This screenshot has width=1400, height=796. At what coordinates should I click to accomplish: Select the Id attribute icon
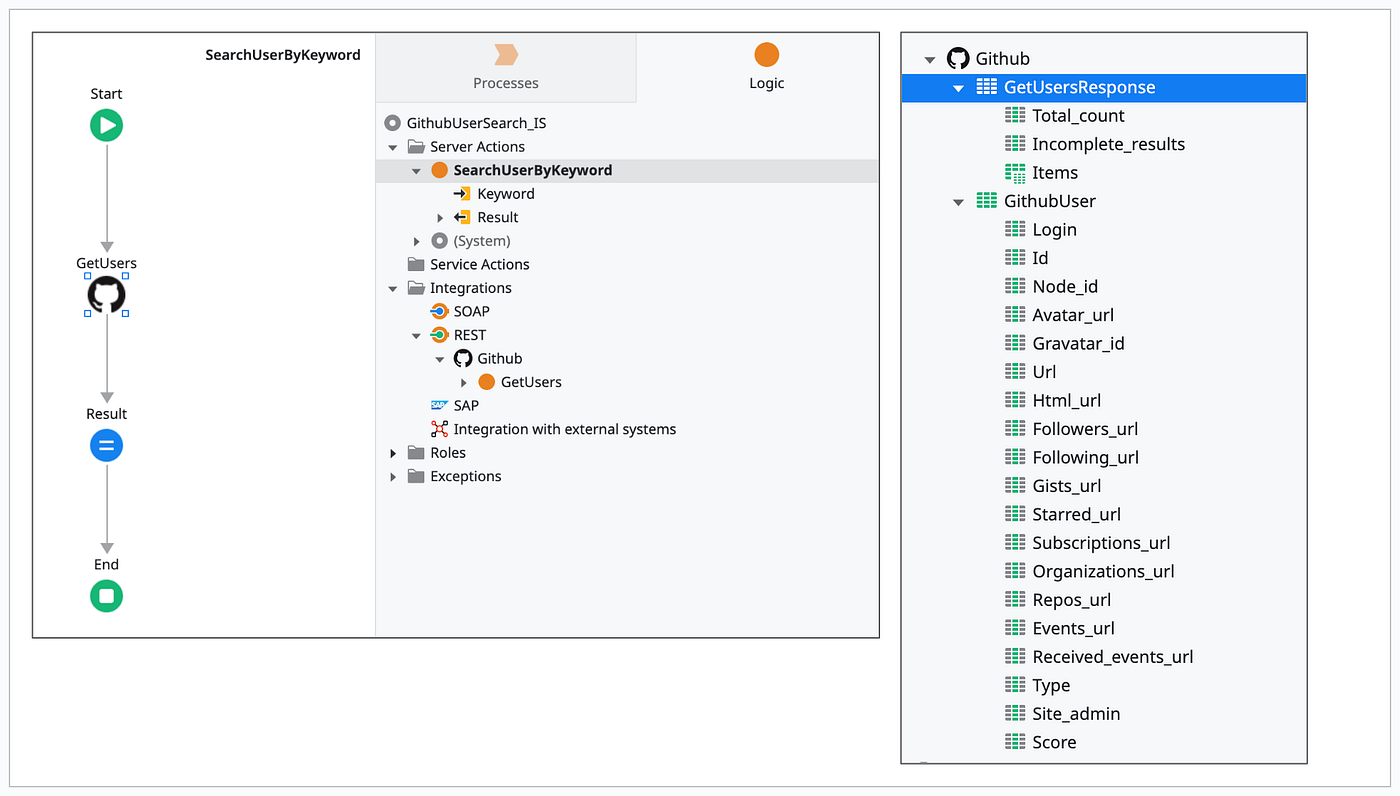click(1015, 258)
